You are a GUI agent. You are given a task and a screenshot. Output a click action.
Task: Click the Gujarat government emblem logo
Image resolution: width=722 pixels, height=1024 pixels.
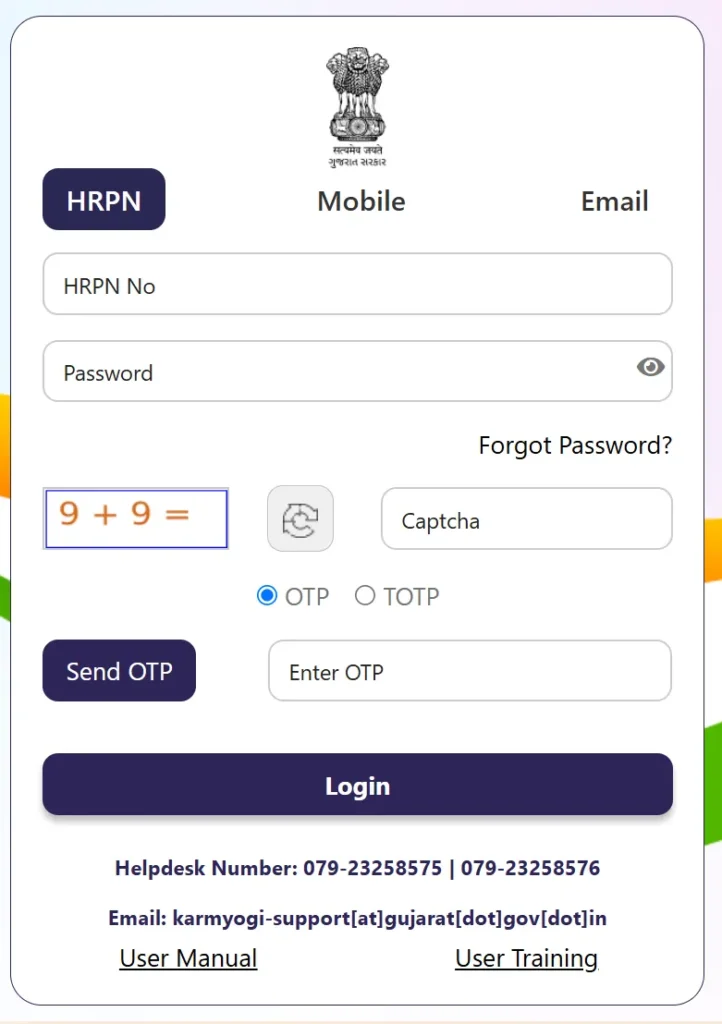click(x=357, y=107)
